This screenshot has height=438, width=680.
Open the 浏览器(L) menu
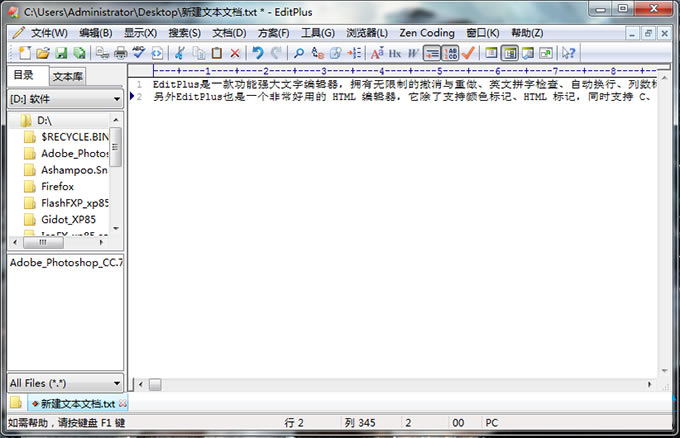click(x=367, y=33)
